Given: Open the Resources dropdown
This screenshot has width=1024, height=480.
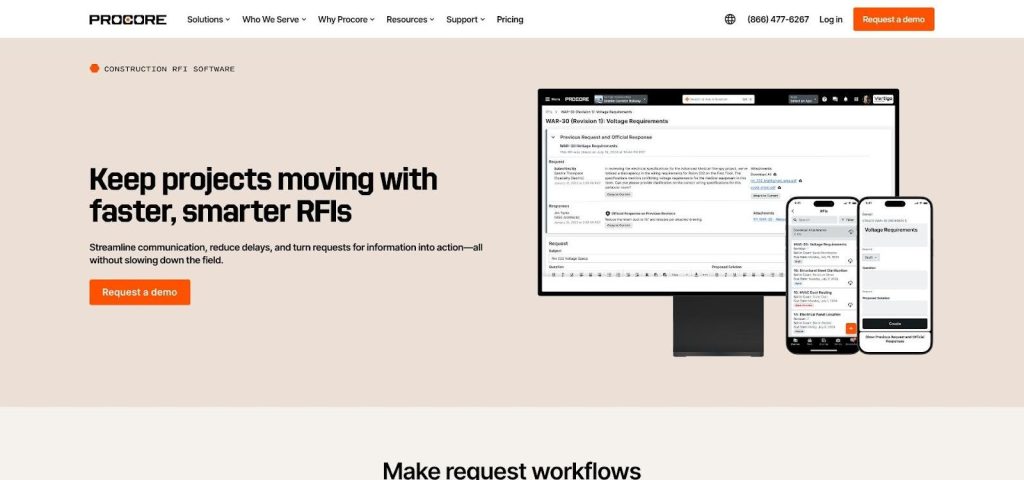Looking at the screenshot, I should tap(411, 19).
